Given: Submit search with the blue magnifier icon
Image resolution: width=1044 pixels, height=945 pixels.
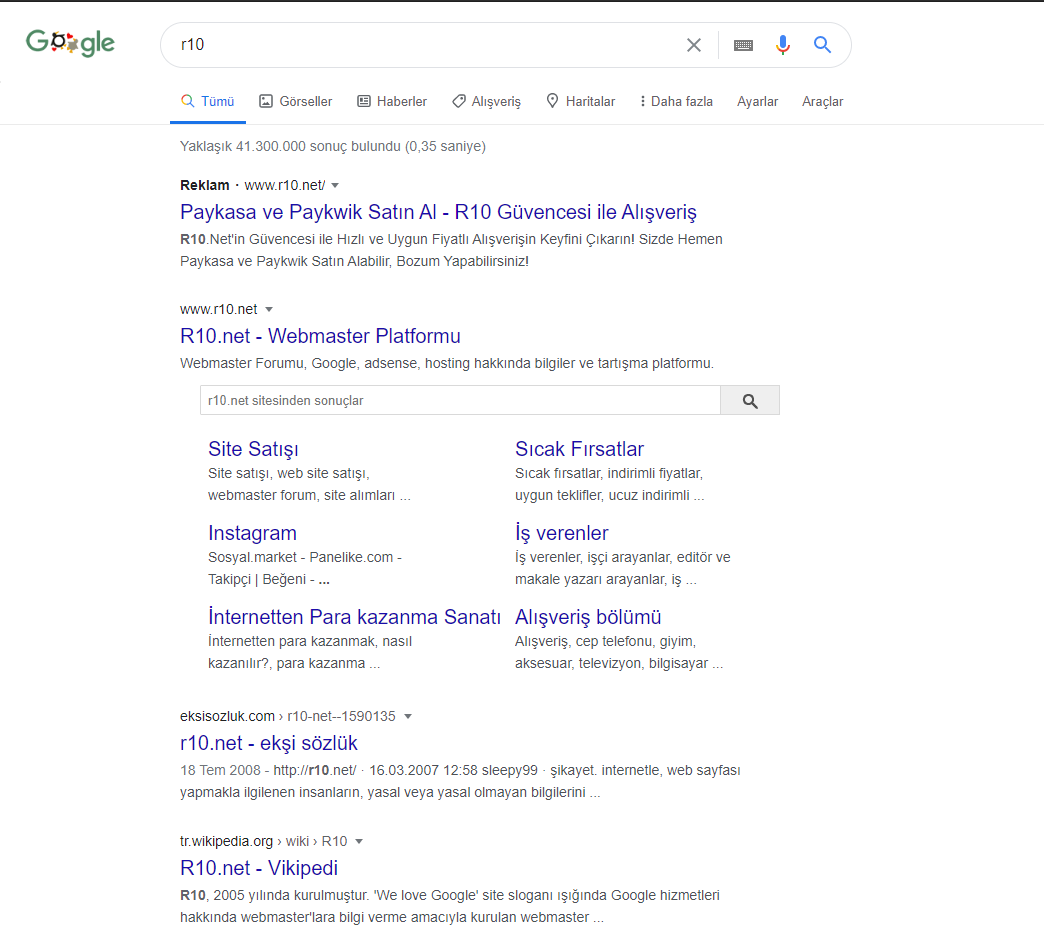Looking at the screenshot, I should pyautogui.click(x=822, y=45).
